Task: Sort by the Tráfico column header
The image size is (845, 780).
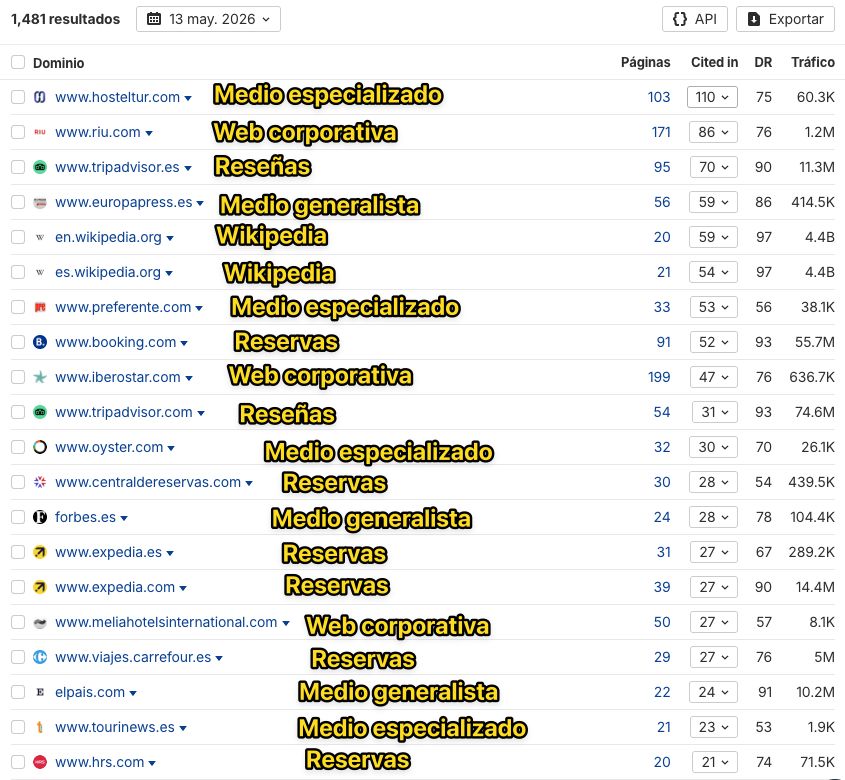Action: click(813, 63)
